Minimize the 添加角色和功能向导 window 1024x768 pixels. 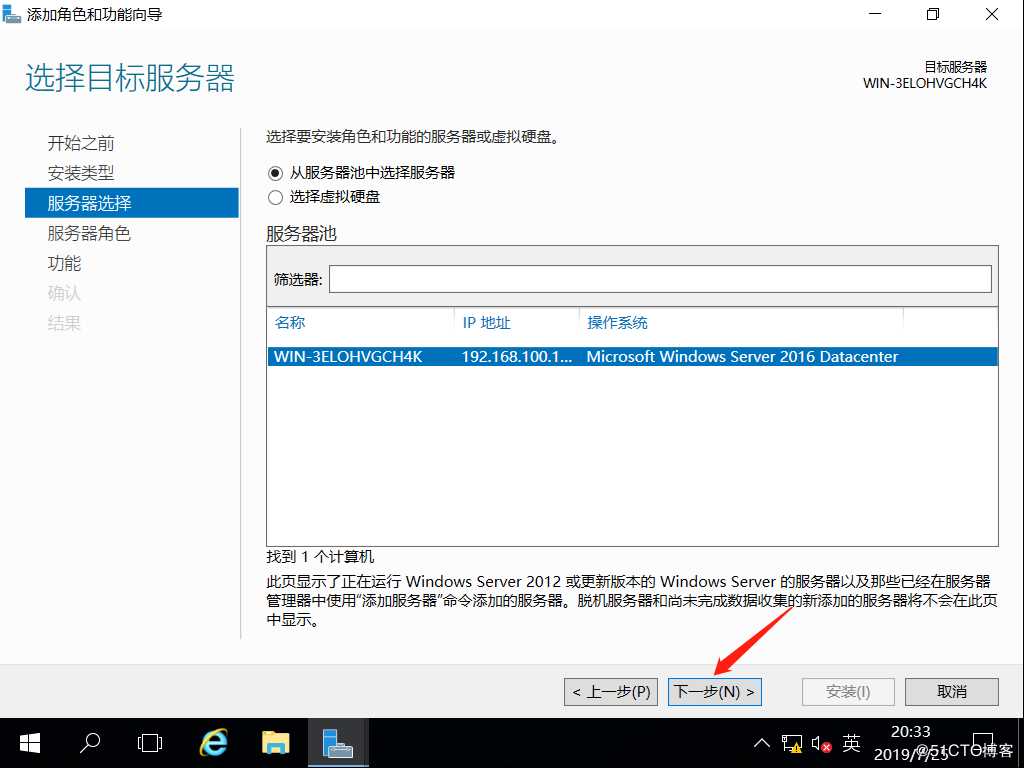(875, 14)
